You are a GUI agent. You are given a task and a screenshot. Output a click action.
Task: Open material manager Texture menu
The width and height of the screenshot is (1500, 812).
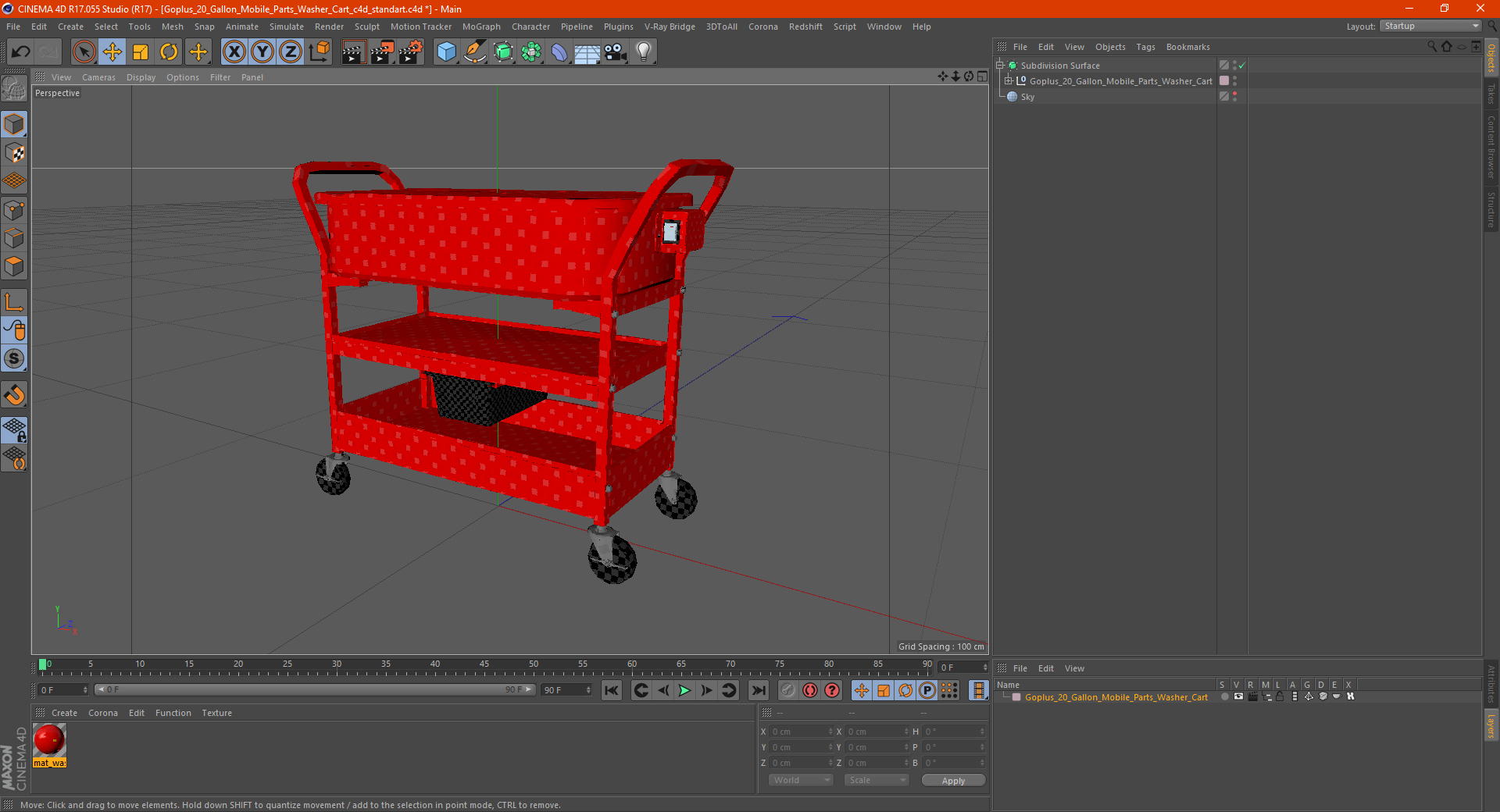(x=216, y=713)
